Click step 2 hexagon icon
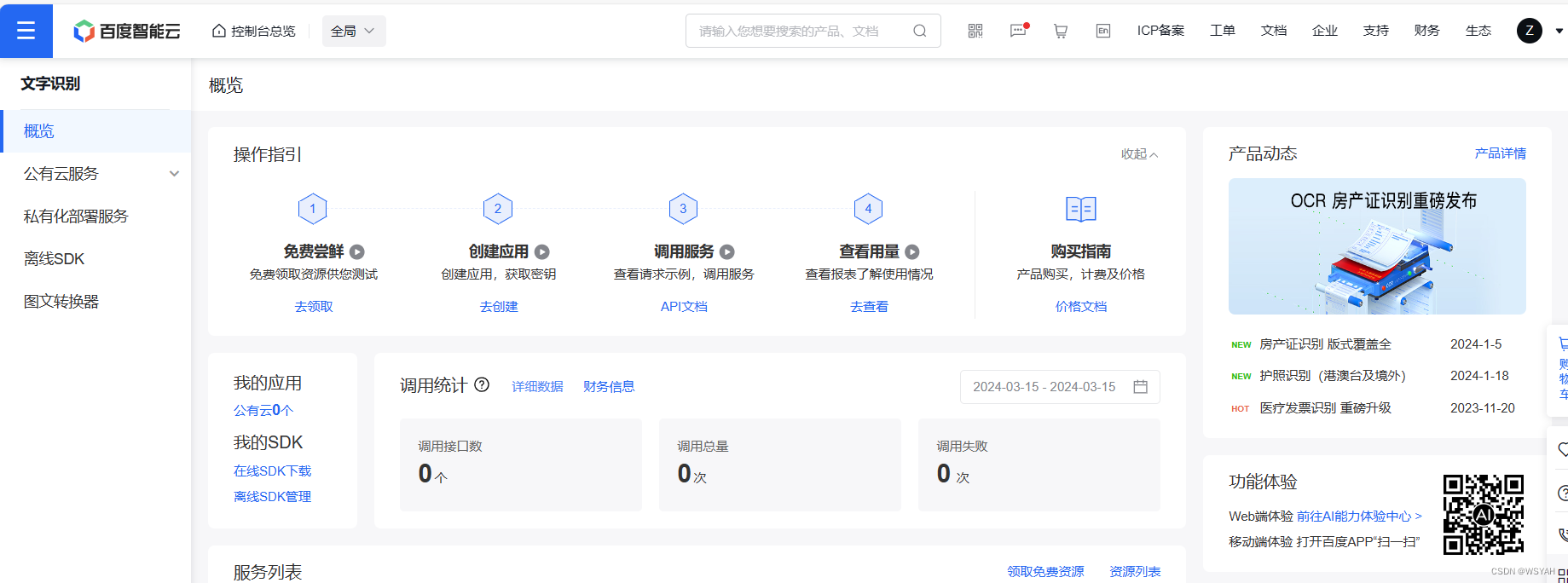The image size is (1568, 583). point(498,209)
